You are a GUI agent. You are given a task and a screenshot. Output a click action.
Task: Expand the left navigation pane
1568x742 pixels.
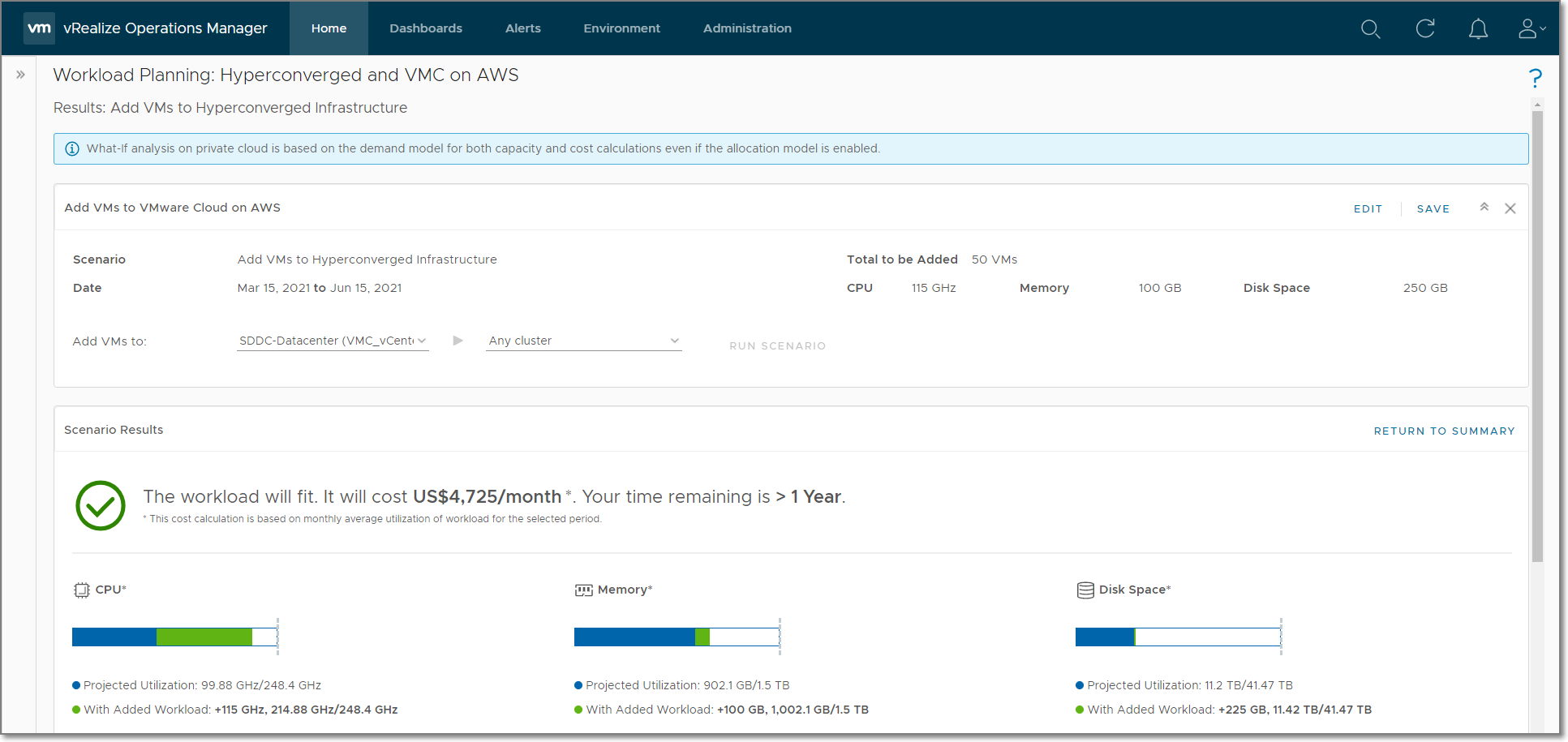20,75
